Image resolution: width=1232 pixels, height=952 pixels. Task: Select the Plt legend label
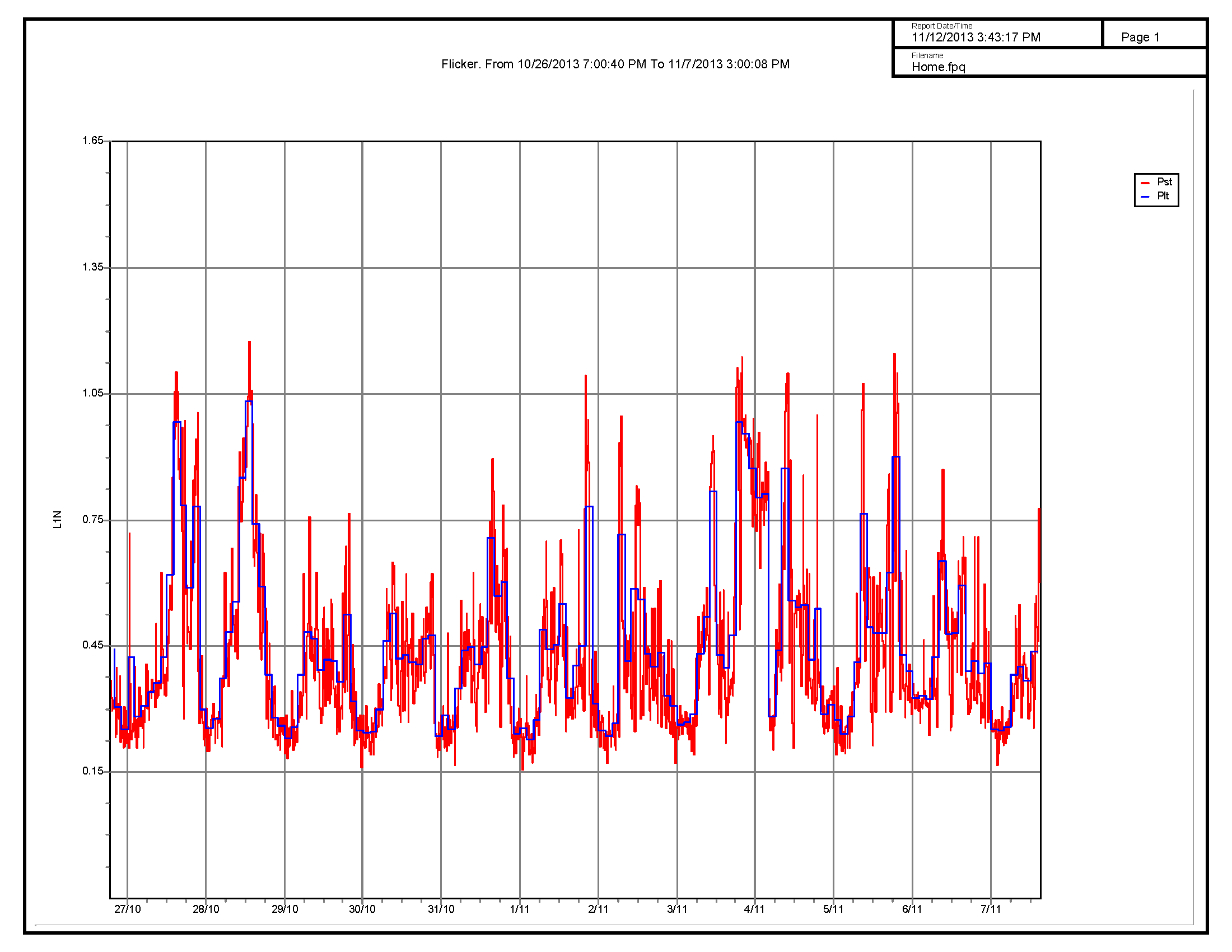[1163, 196]
